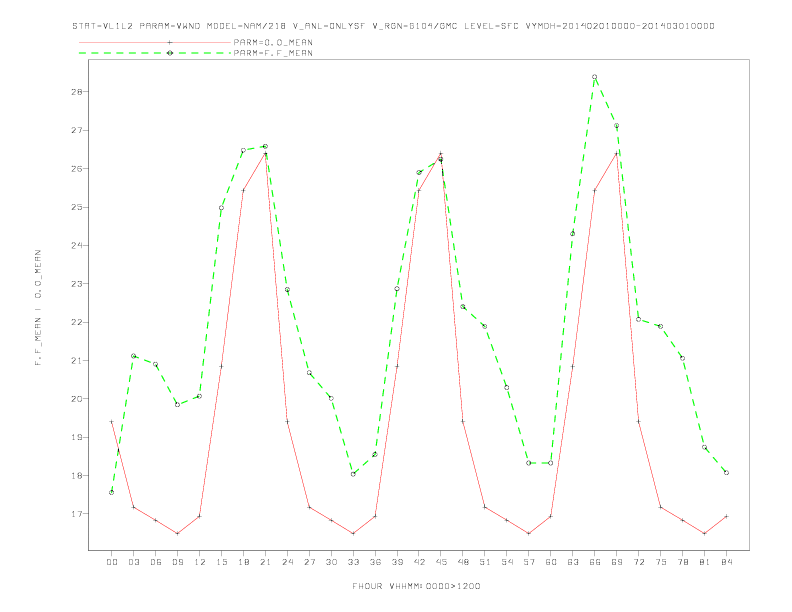Click the red line peak at hour 69

(x=617, y=154)
